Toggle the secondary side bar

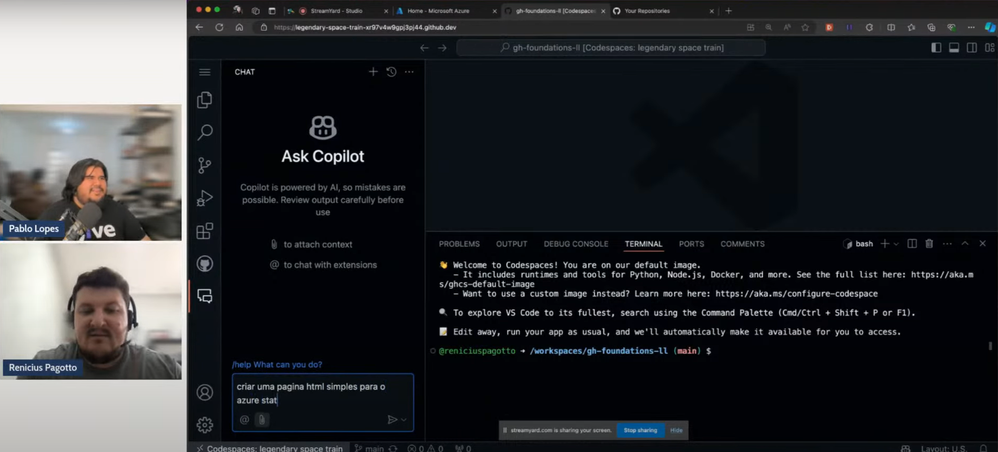pyautogui.click(x=971, y=48)
